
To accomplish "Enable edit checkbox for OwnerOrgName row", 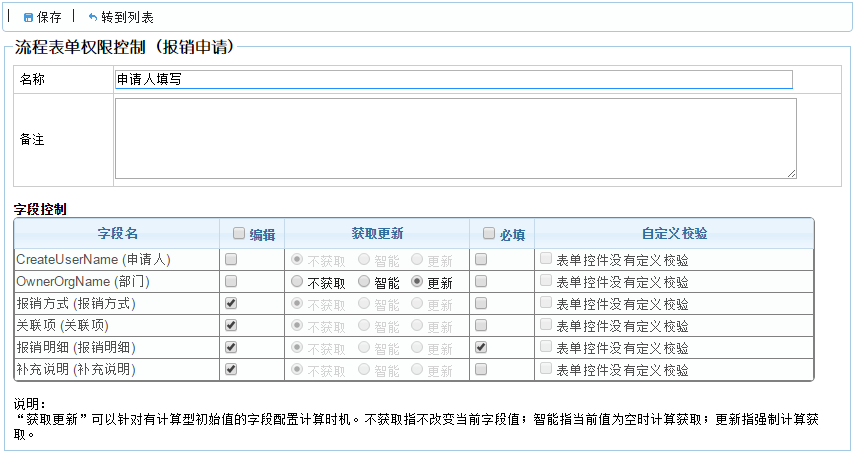I will 231,282.
